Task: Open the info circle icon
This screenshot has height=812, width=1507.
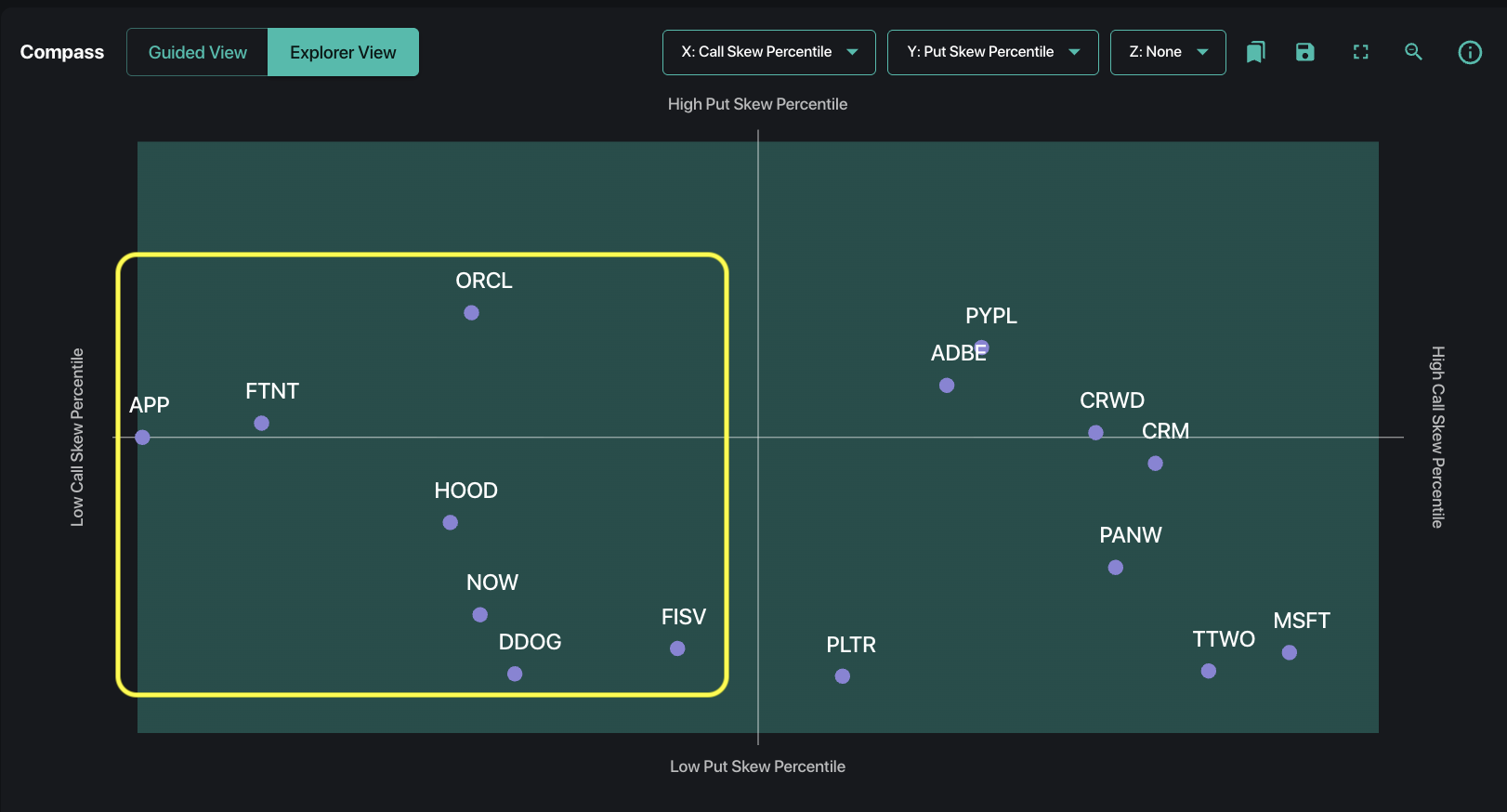Action: pos(1470,52)
